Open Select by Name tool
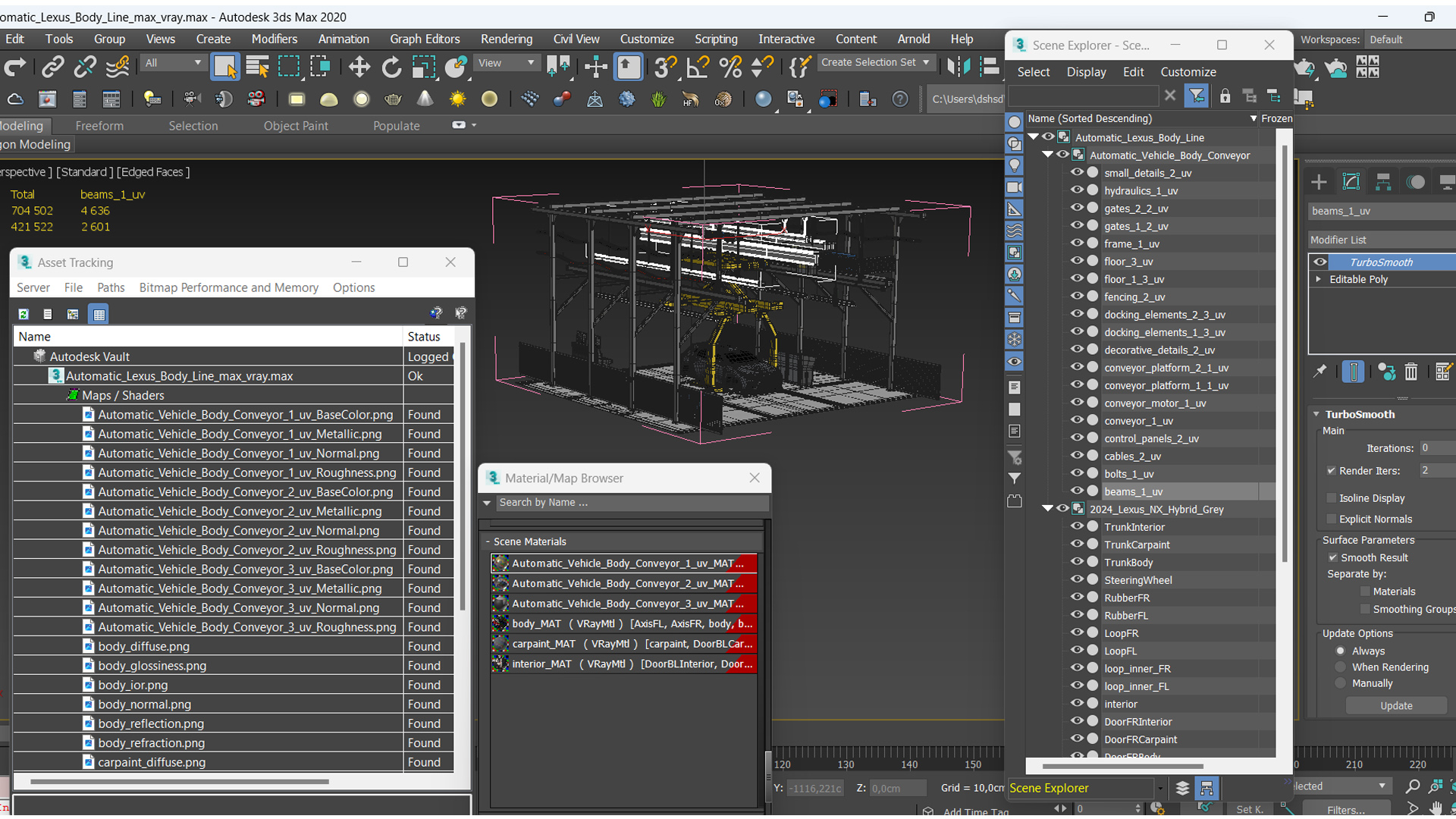 click(x=257, y=67)
